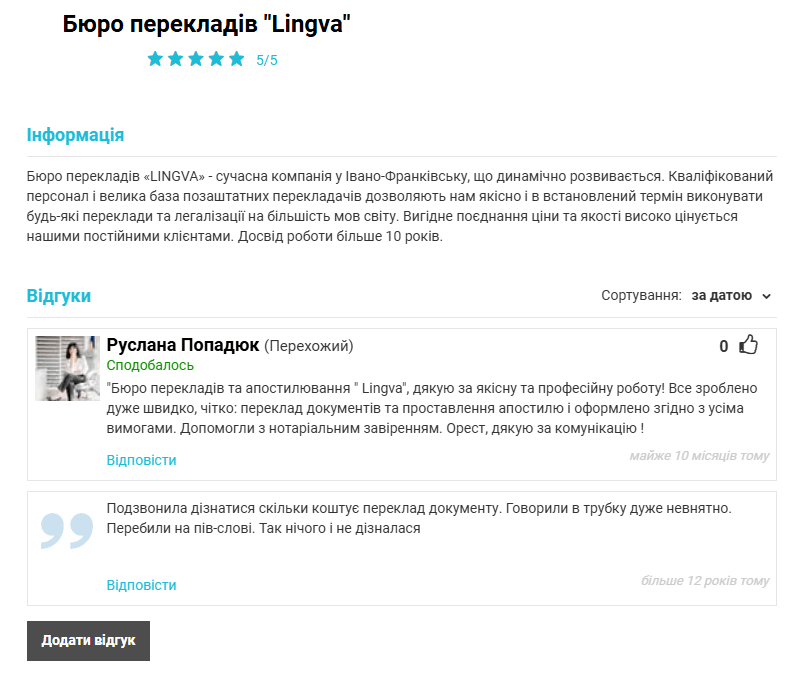
Task: Click the "Відгуки" section heading
Action: coord(59,296)
